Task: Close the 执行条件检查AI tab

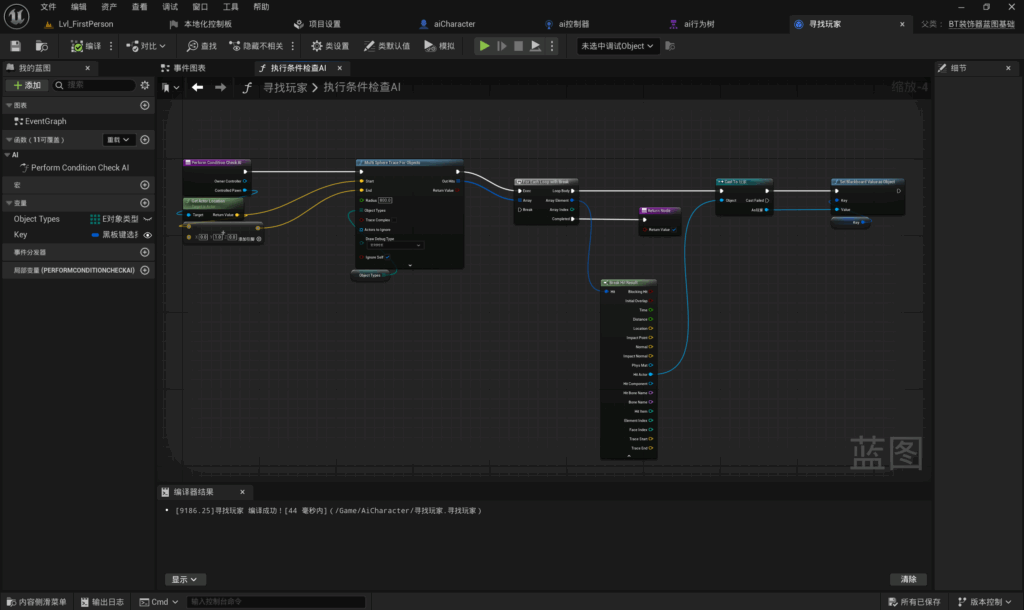Action: 340,68
